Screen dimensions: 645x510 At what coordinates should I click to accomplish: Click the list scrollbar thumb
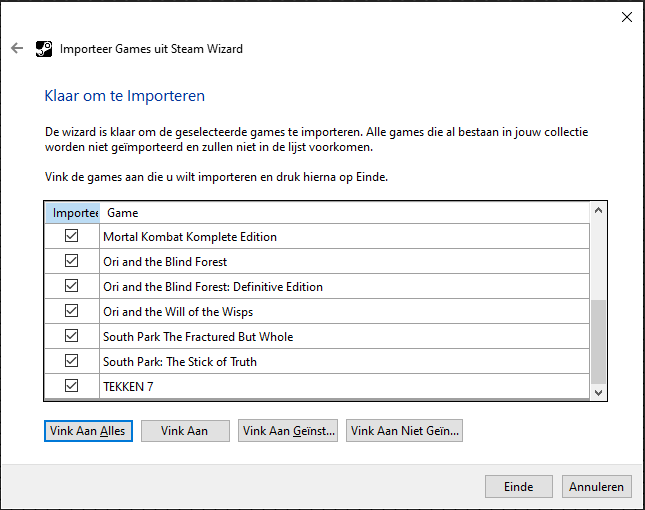pyautogui.click(x=599, y=342)
